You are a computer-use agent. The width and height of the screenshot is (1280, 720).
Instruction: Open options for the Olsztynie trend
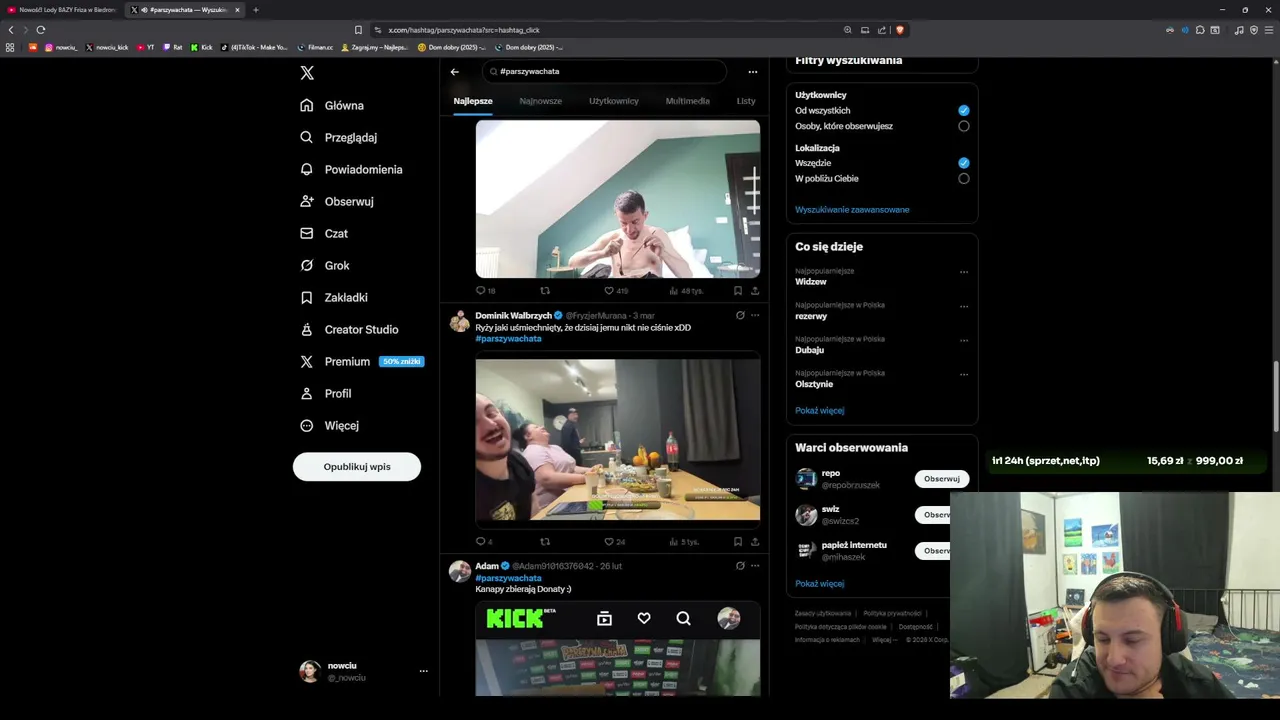pyautogui.click(x=964, y=374)
